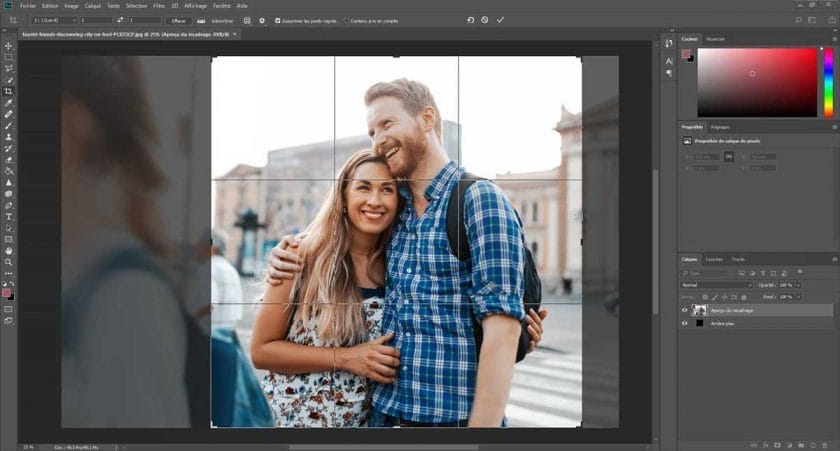The image size is (840, 451).
Task: Enable 'Contenu pris en compte' checkbox
Action: pyautogui.click(x=346, y=20)
